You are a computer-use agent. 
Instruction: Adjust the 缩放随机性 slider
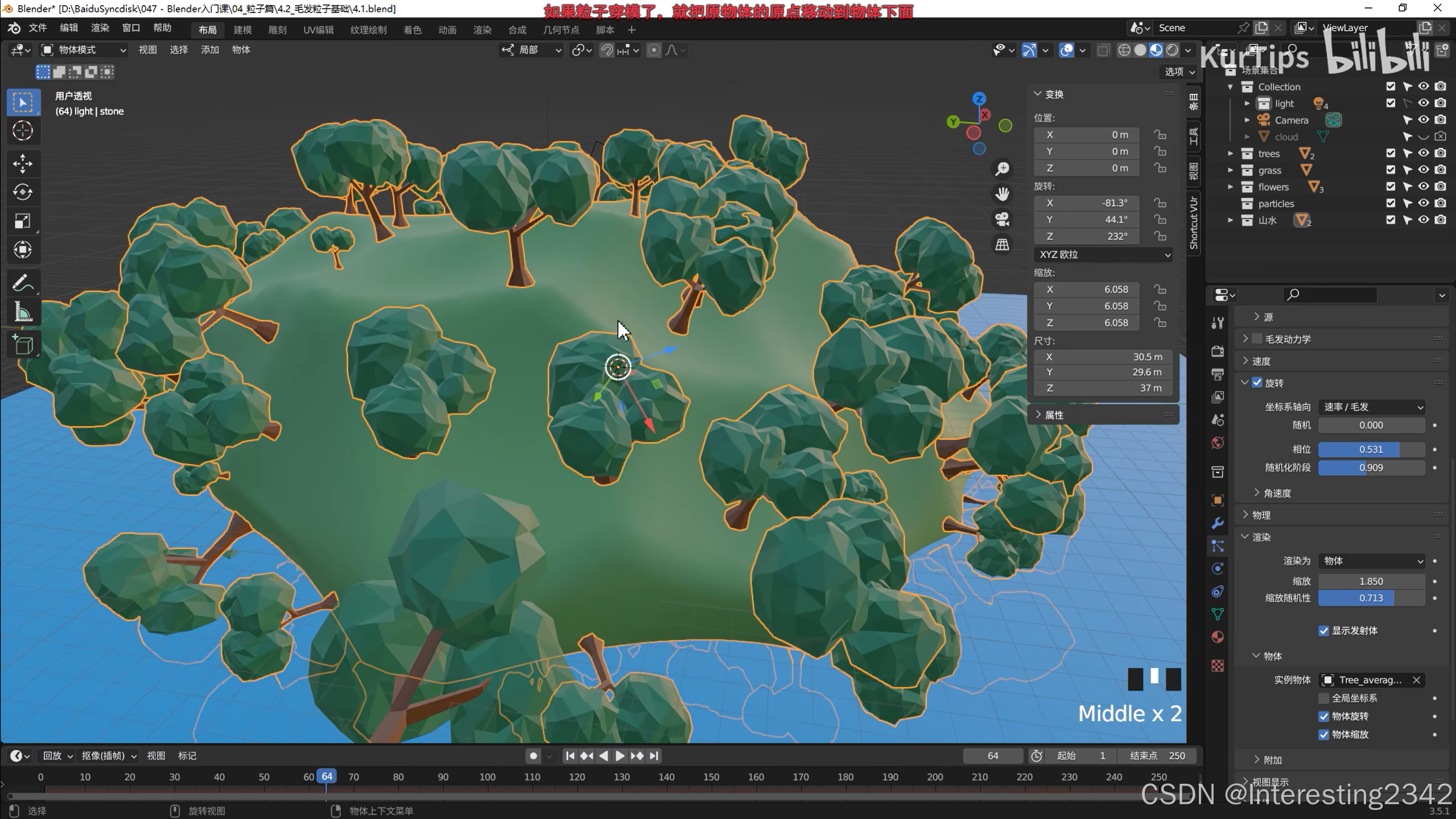click(x=1371, y=598)
